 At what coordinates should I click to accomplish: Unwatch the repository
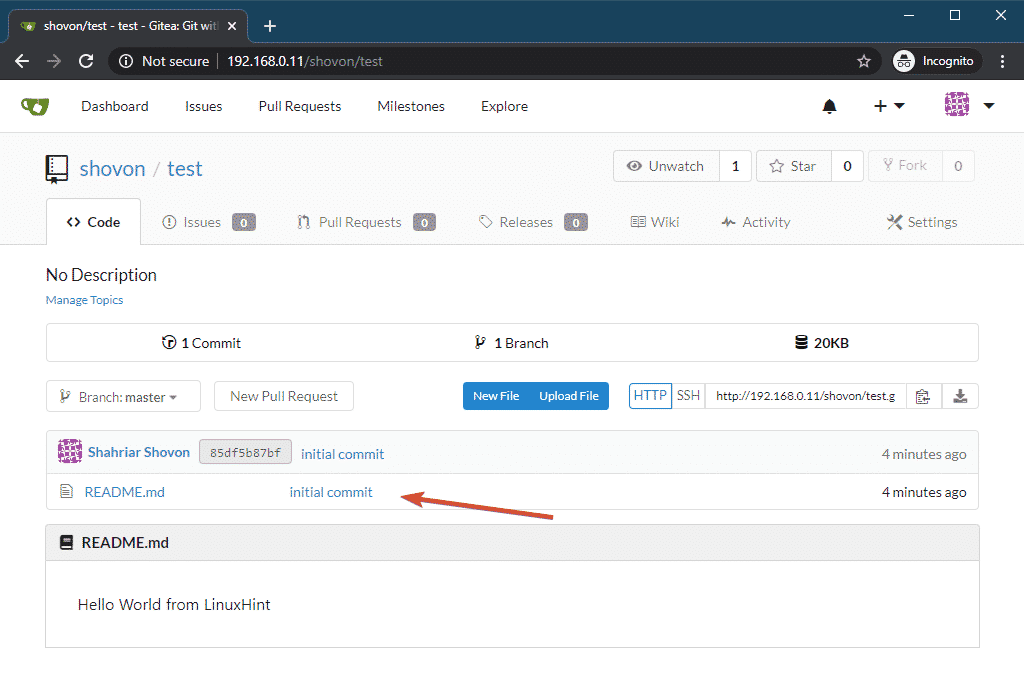pos(666,166)
